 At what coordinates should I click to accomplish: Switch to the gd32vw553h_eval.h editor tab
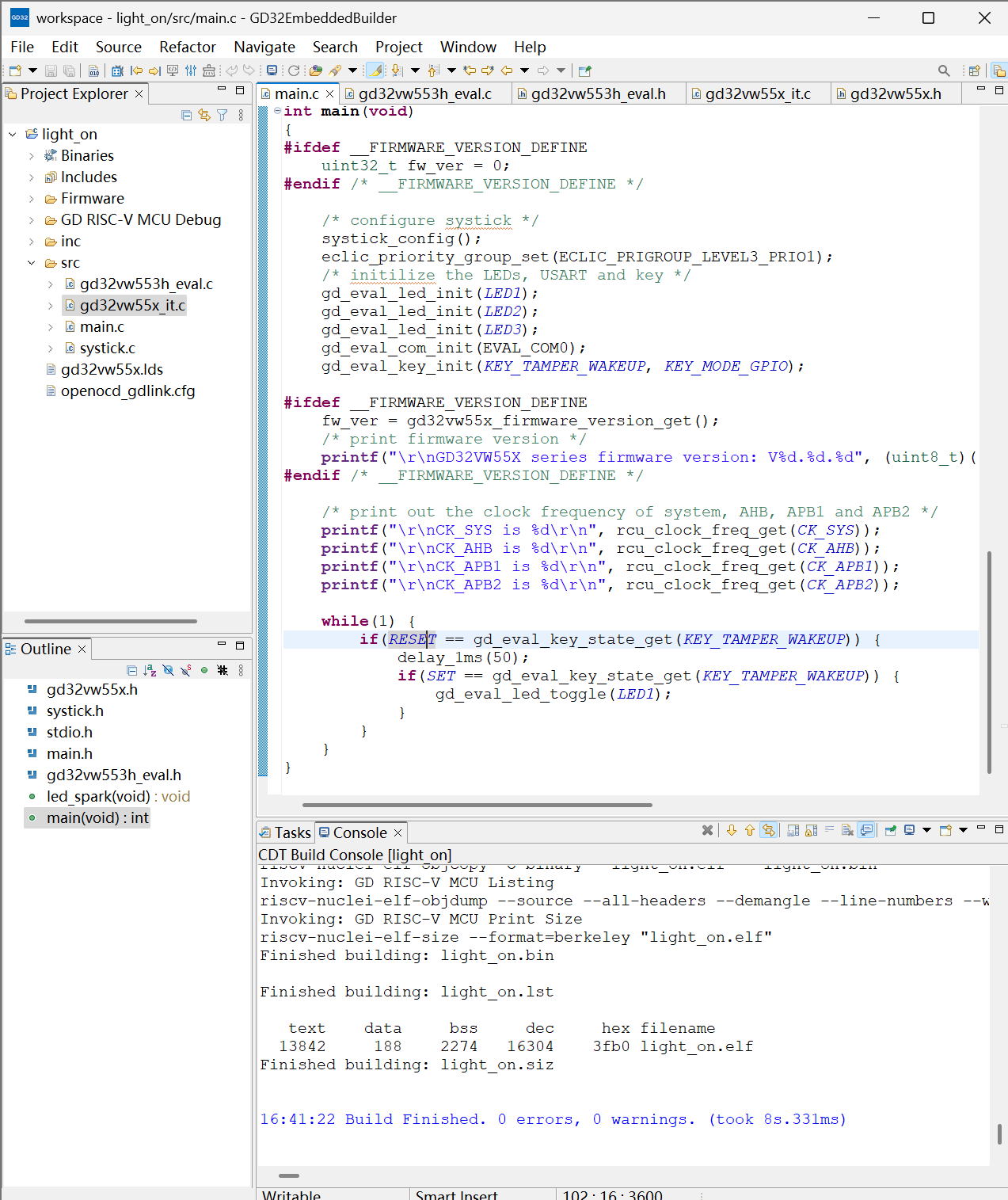pyautogui.click(x=598, y=93)
